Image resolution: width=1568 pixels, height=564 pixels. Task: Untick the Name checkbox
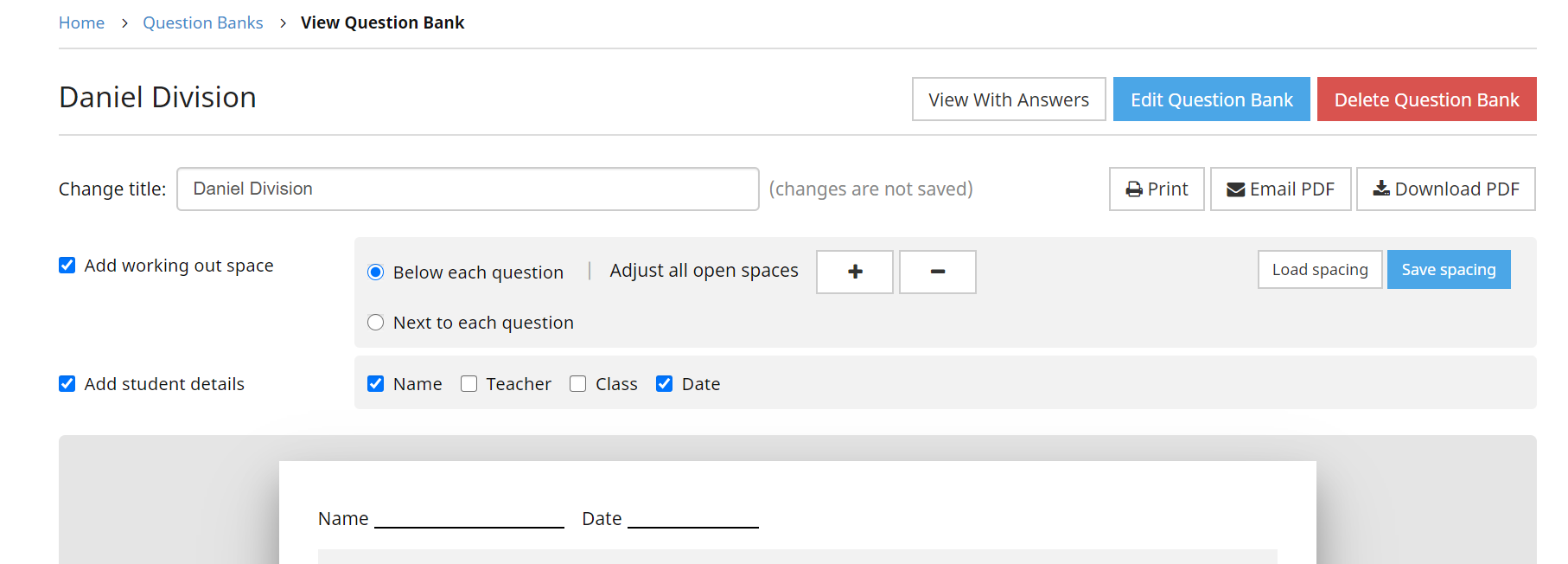[x=376, y=384]
